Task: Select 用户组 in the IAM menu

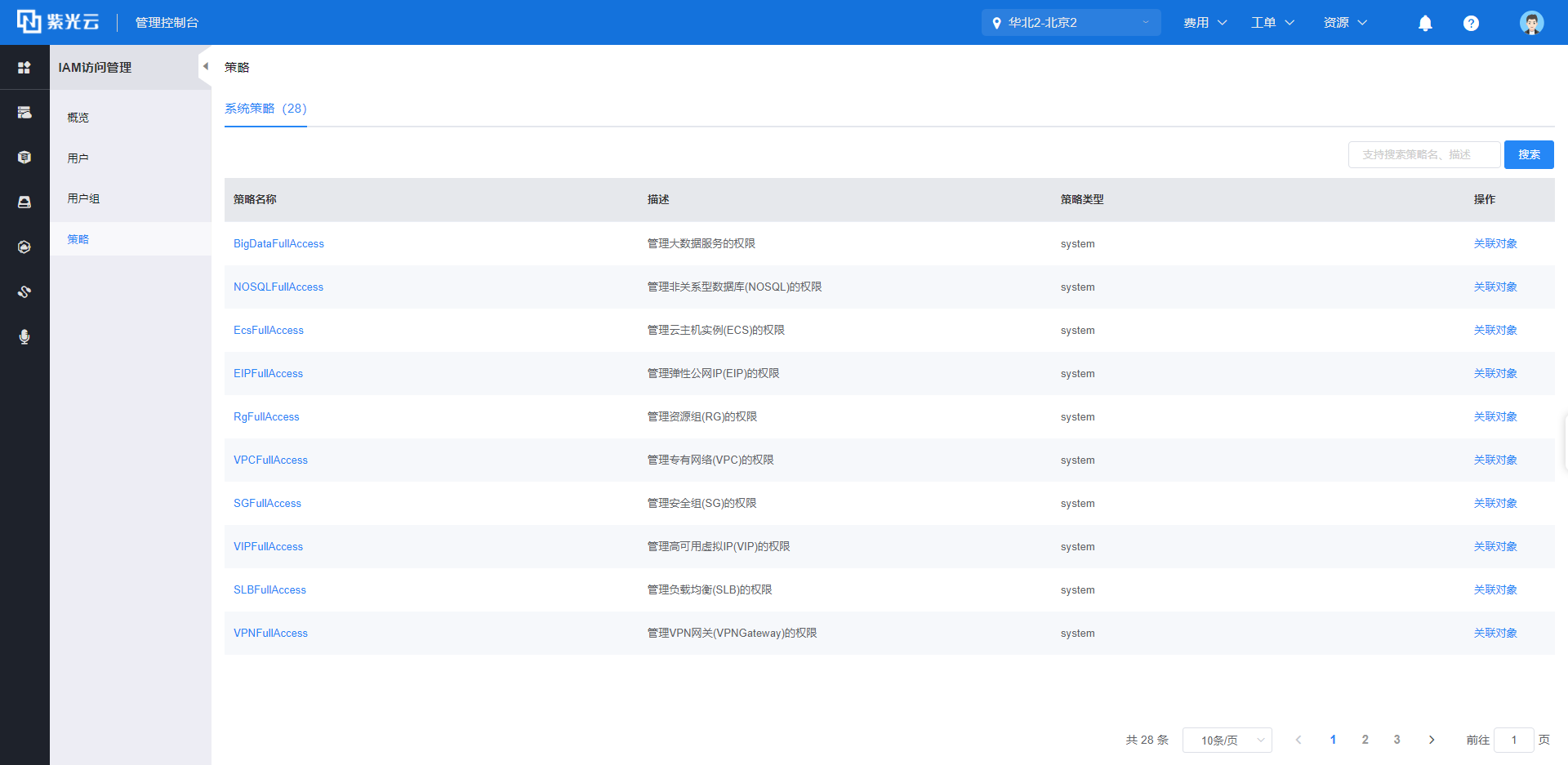Action: [83, 198]
